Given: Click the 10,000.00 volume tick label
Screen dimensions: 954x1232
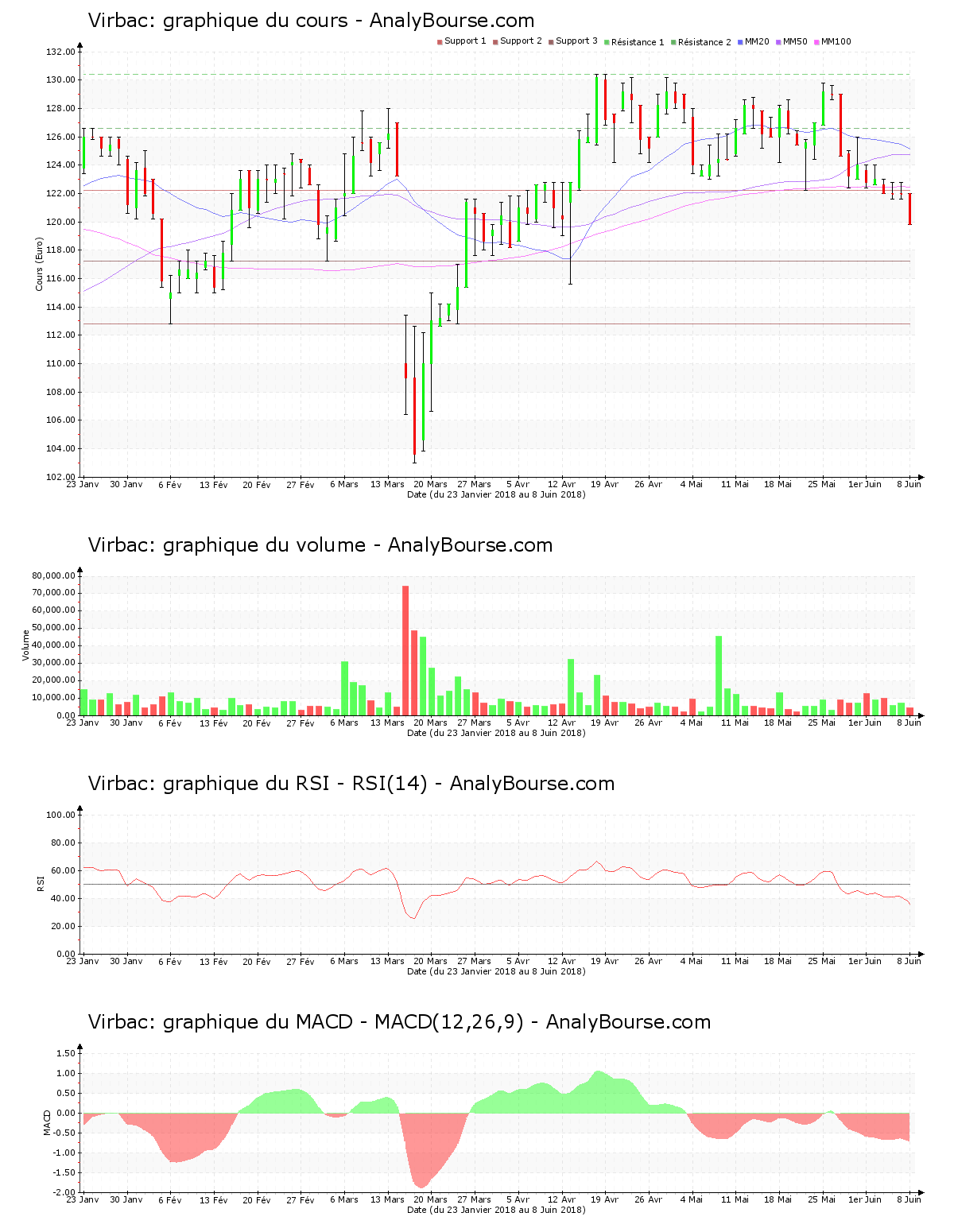Looking at the screenshot, I should pyautogui.click(x=54, y=698).
